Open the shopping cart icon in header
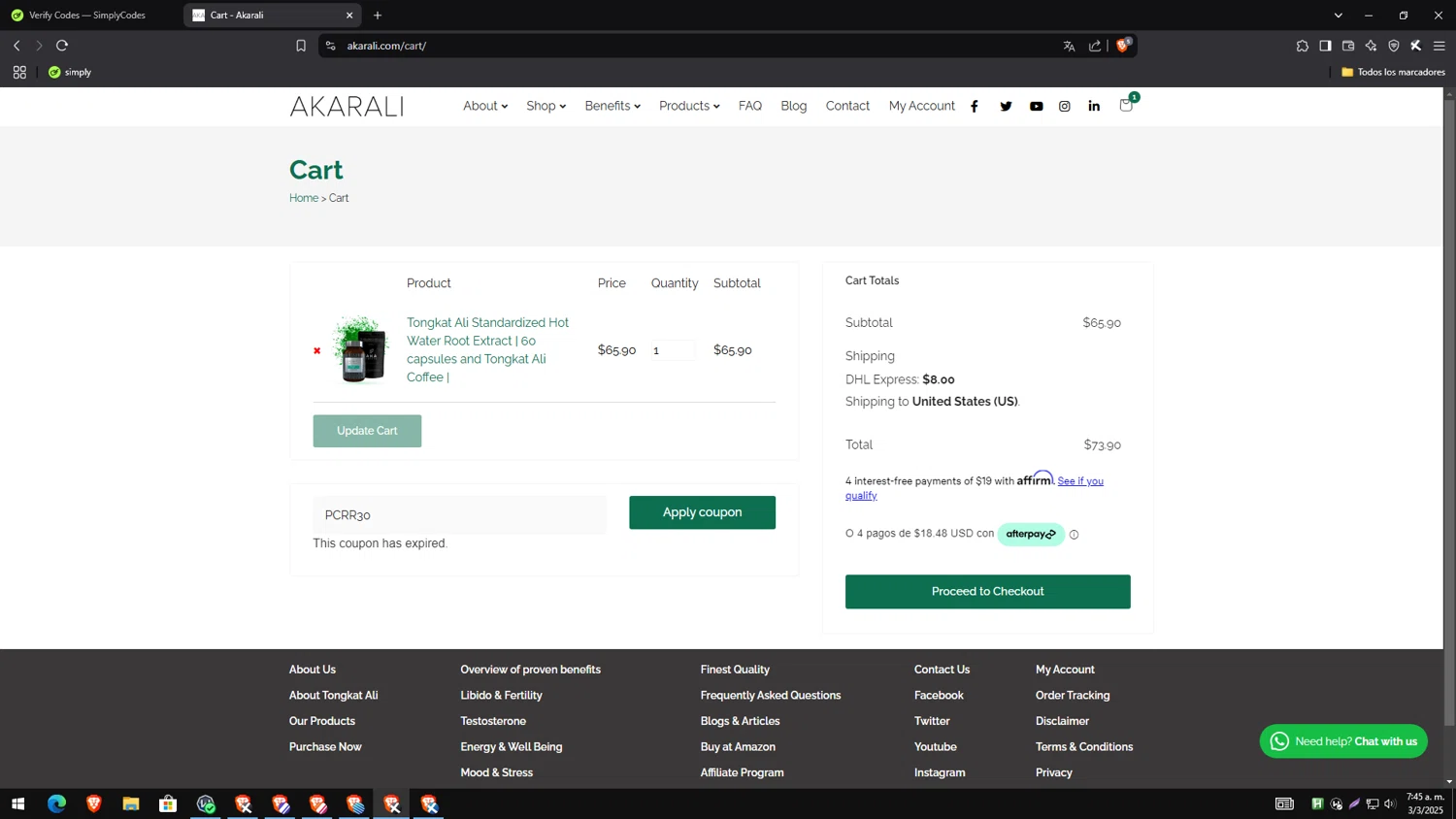 coord(1126,105)
